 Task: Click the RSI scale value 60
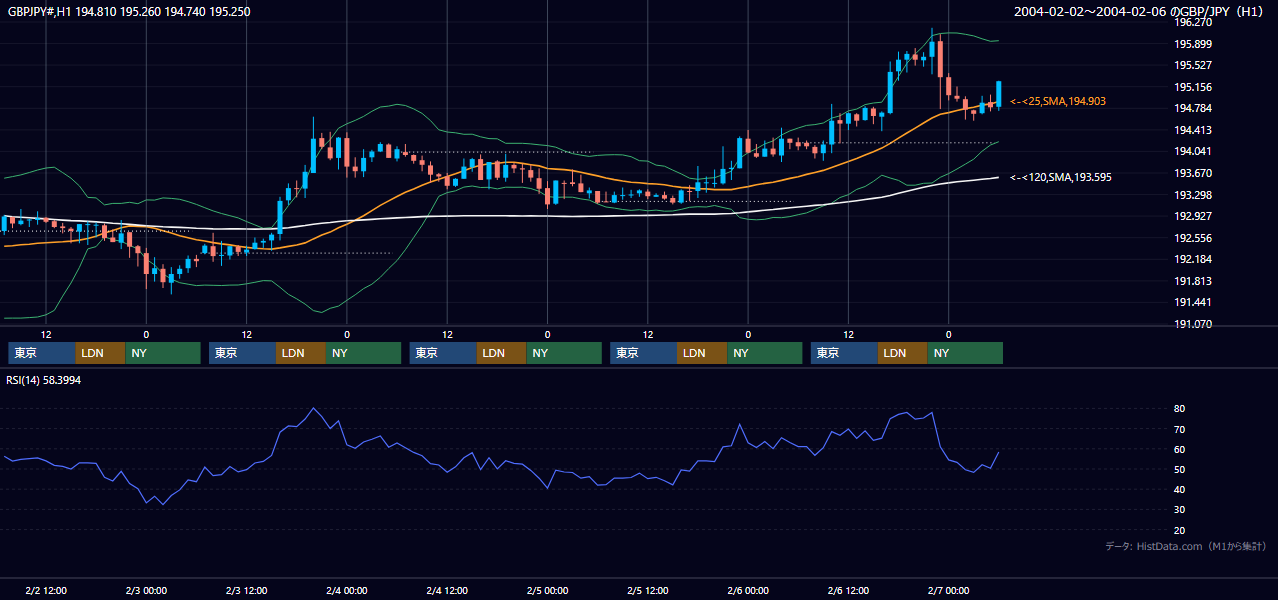pos(1180,449)
